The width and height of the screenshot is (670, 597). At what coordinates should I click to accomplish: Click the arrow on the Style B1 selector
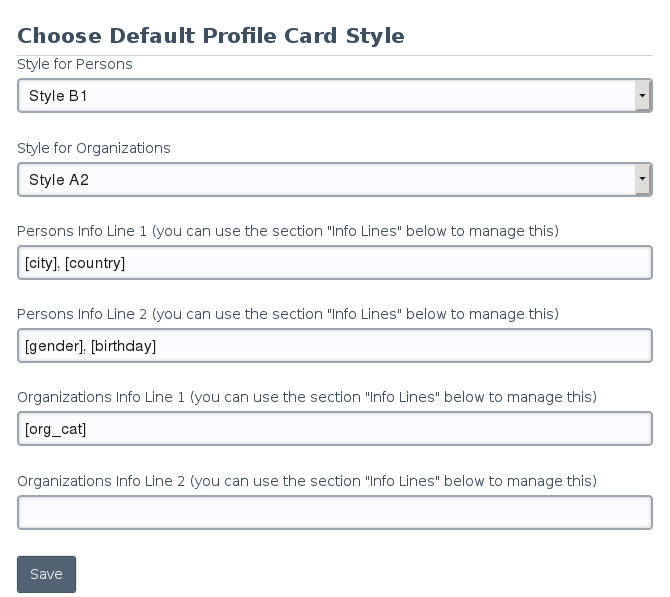coord(641,96)
